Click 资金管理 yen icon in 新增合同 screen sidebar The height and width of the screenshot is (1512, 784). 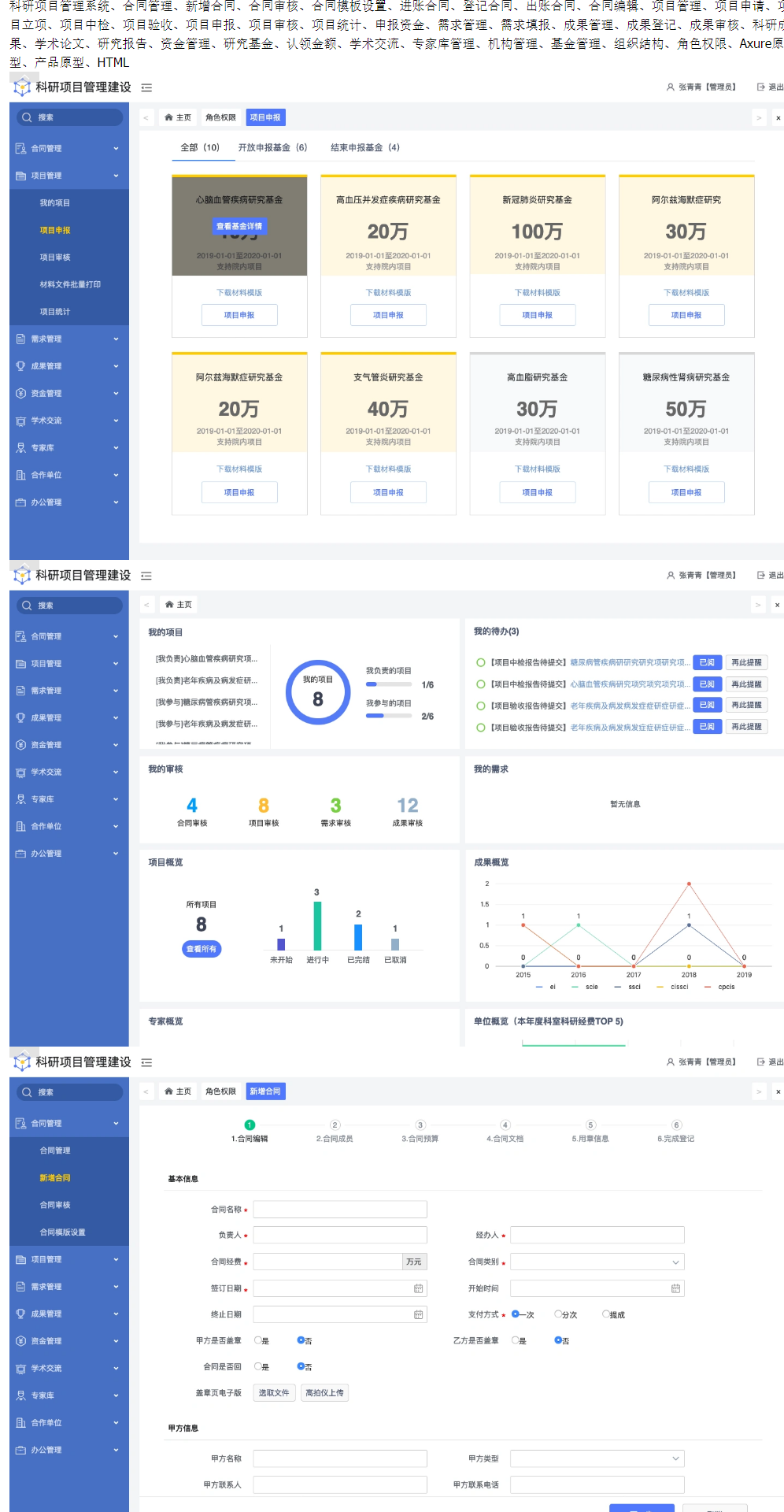click(x=21, y=1341)
